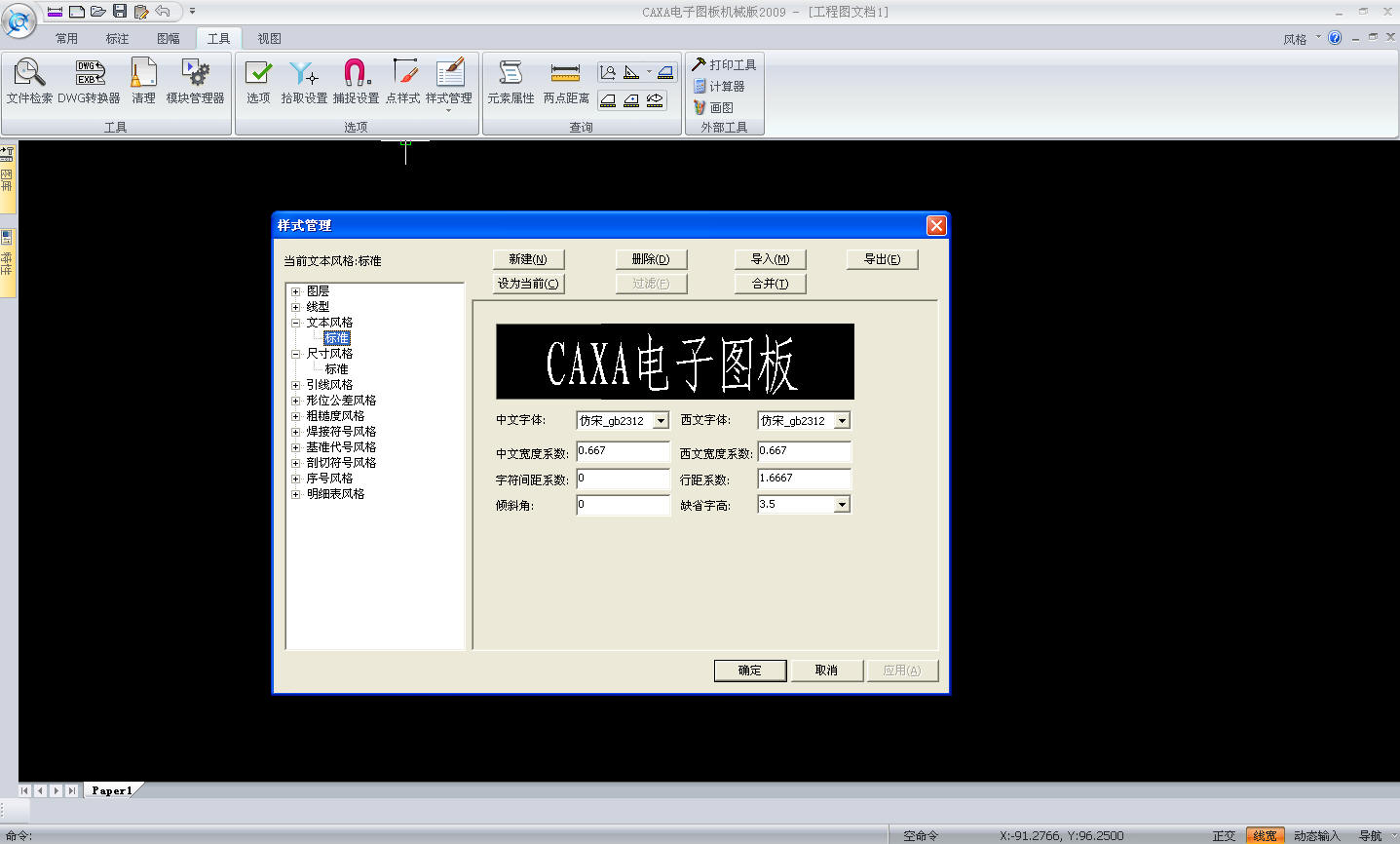Launch the 计算器 calculator
1400x844 pixels.
click(719, 86)
